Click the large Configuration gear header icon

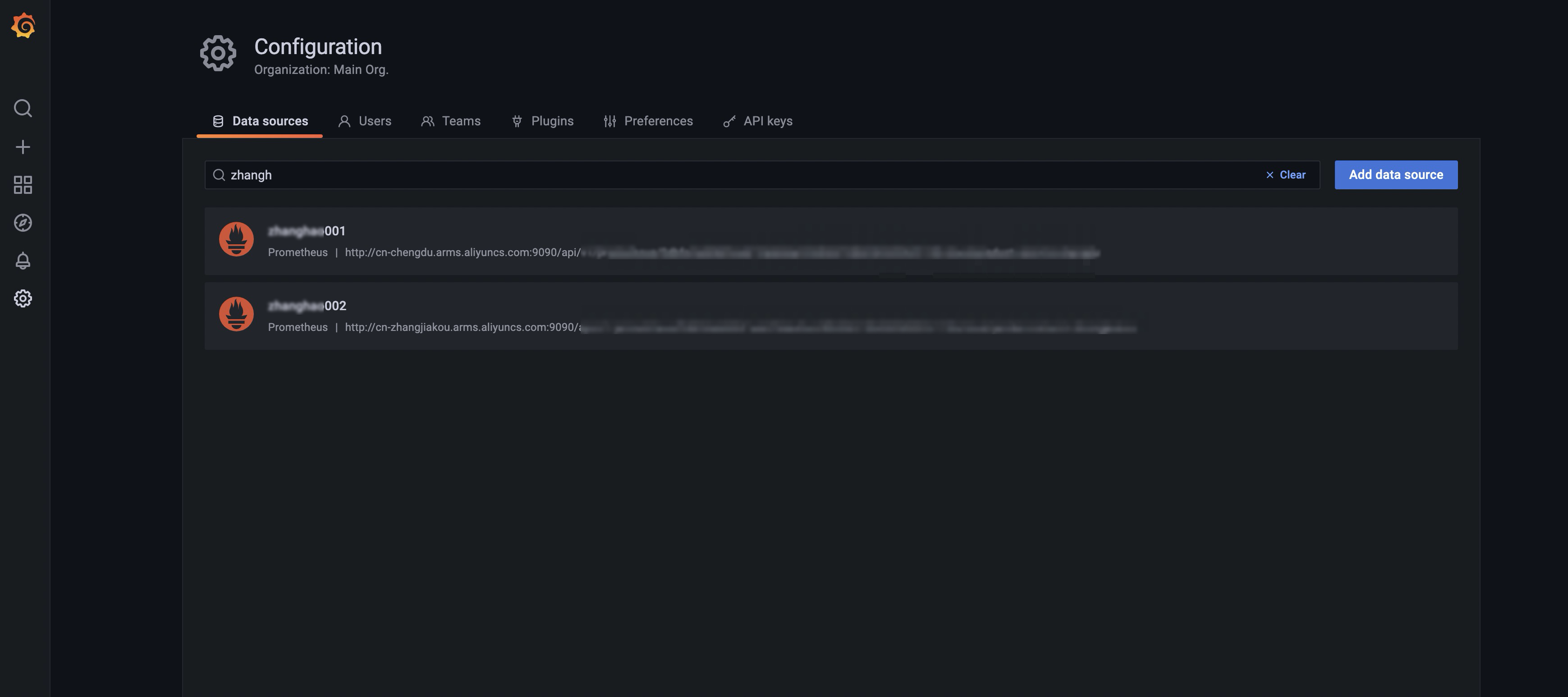click(218, 54)
